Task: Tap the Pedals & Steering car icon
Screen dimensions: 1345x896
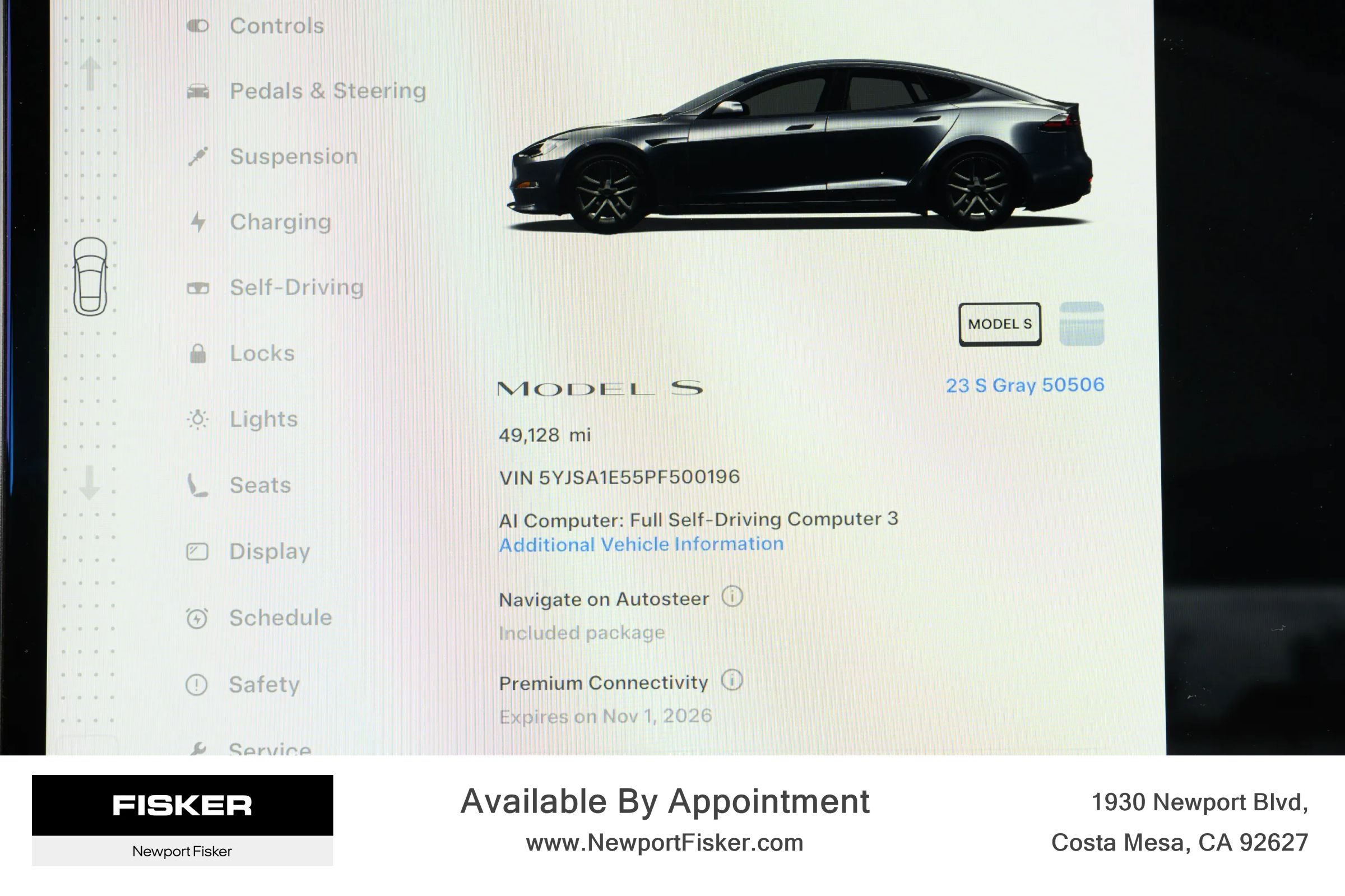Action: click(x=198, y=91)
